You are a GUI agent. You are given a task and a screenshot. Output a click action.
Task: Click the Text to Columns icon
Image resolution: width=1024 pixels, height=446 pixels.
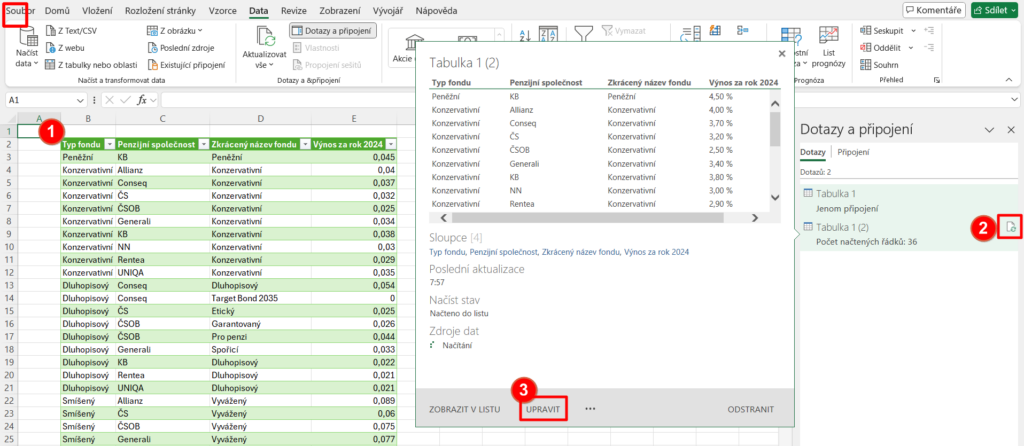(689, 35)
